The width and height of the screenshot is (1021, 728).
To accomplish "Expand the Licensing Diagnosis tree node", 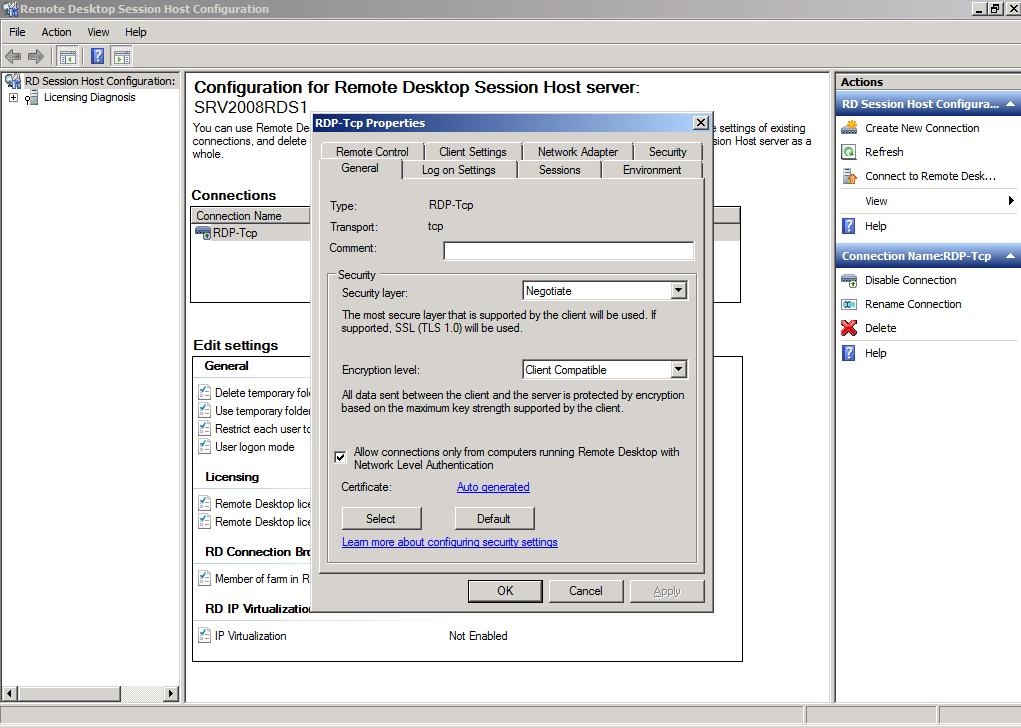I will [13, 97].
